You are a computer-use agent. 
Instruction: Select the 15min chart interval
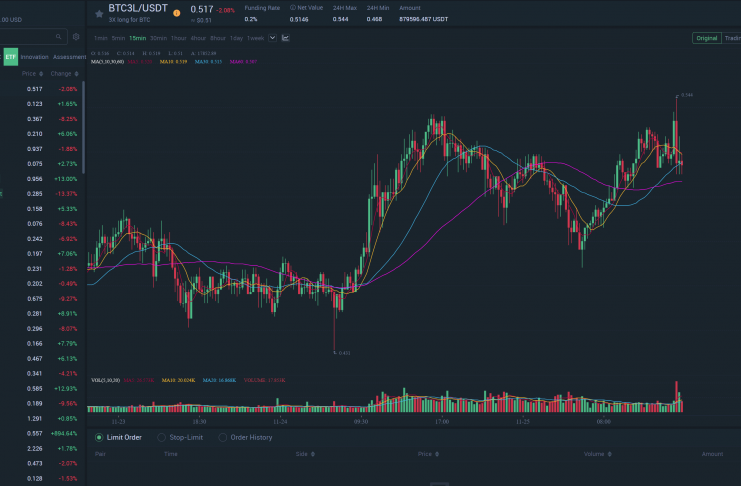pos(138,38)
